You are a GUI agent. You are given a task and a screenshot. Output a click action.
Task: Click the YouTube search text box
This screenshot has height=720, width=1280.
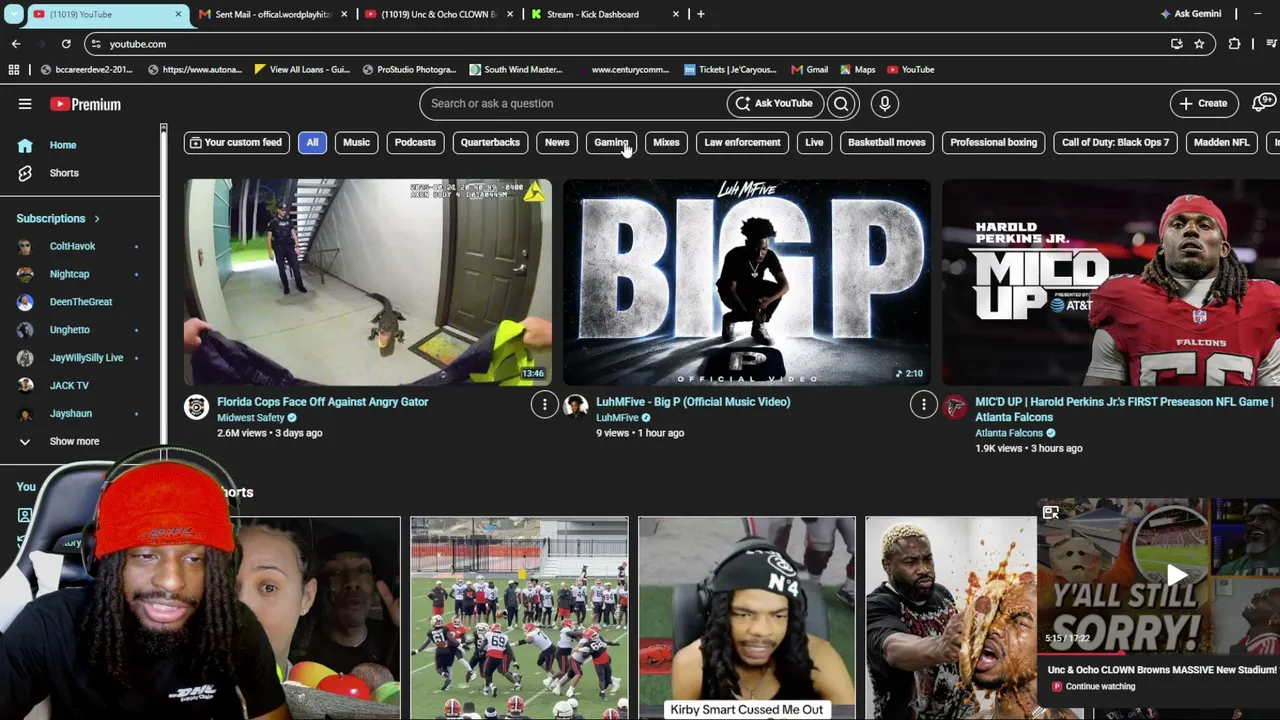tap(573, 103)
